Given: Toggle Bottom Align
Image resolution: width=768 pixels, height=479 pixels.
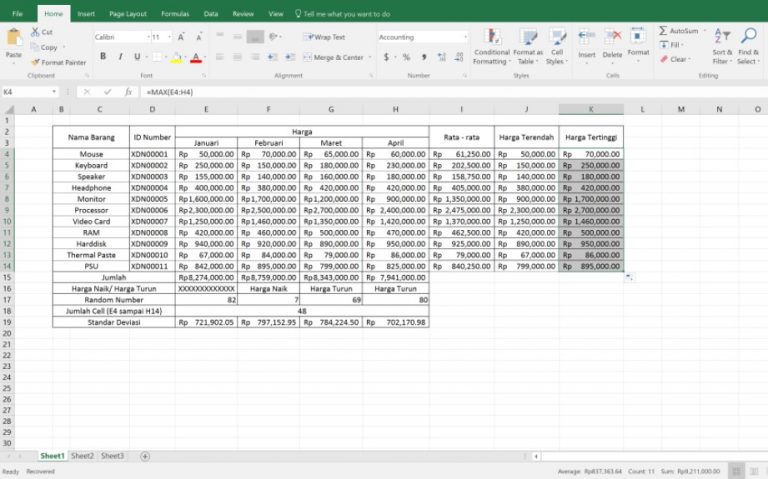Looking at the screenshot, I should coord(255,37).
